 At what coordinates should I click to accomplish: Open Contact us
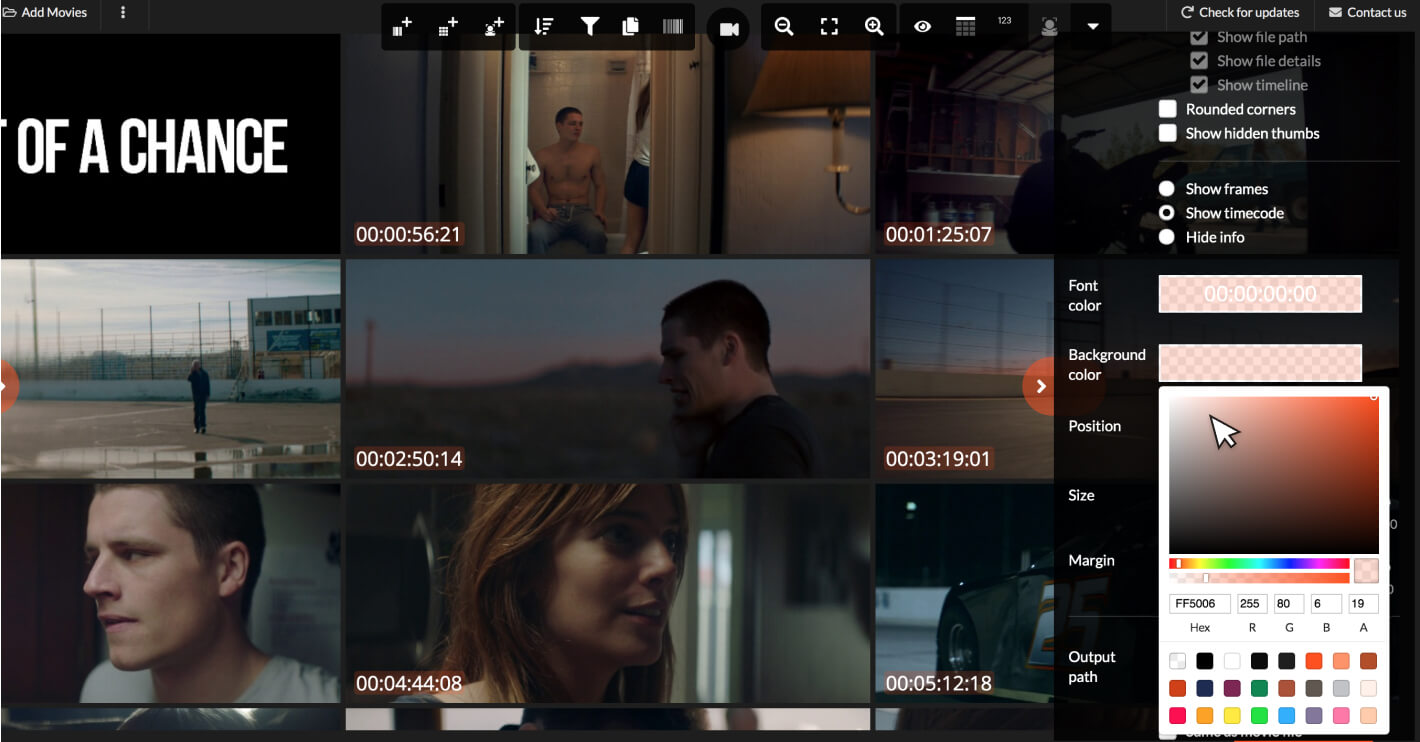pyautogui.click(x=1367, y=12)
